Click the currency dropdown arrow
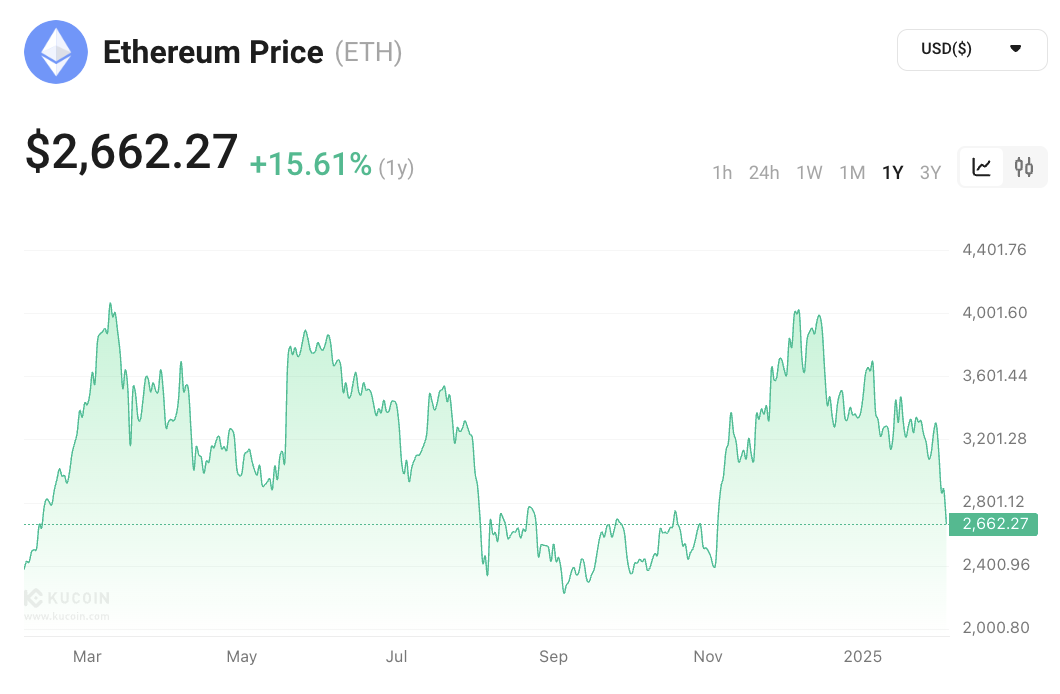Screen dimensions: 1060x694 click(1015, 49)
